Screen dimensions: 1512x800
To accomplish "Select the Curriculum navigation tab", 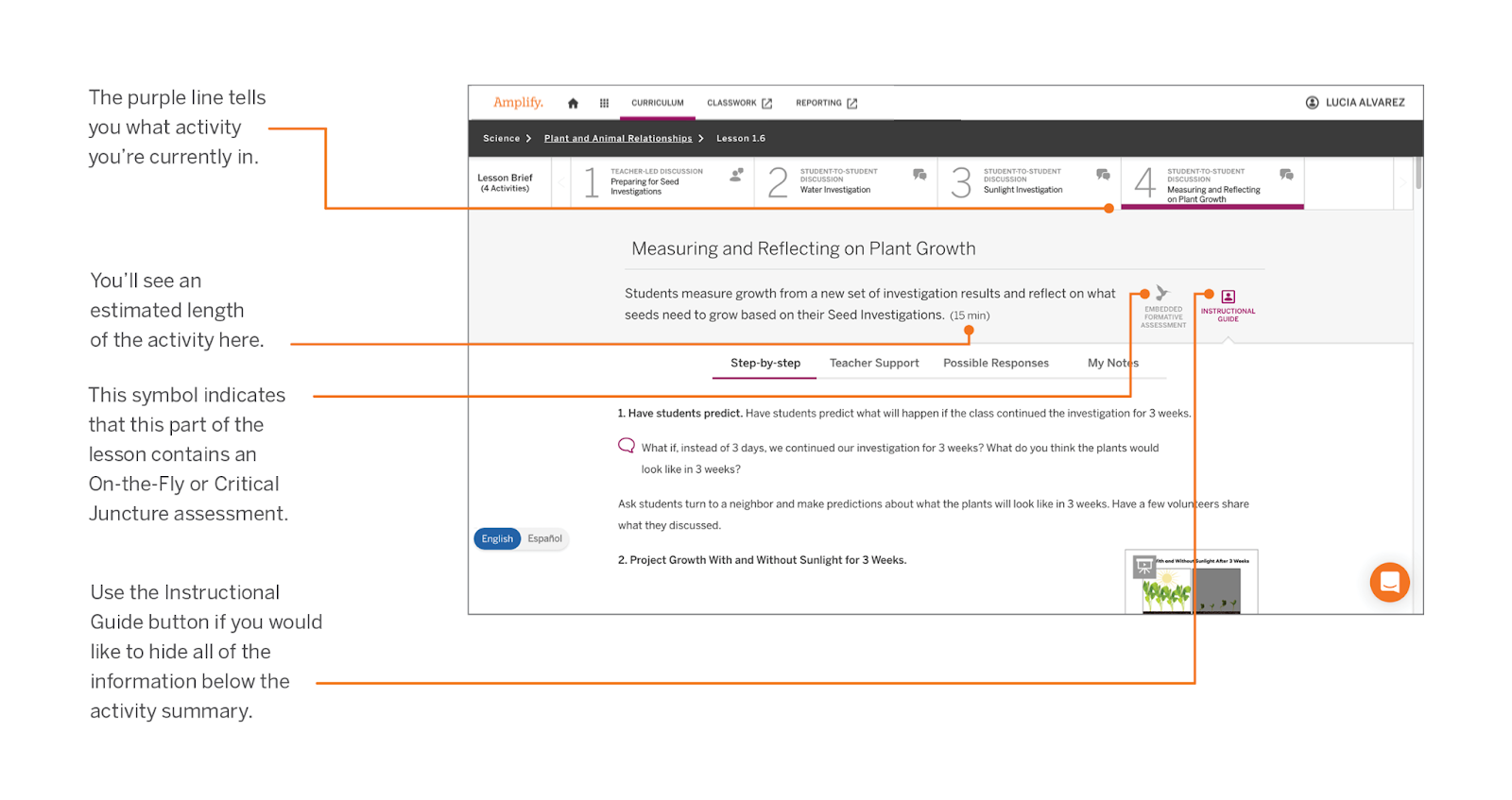I will coord(657,103).
